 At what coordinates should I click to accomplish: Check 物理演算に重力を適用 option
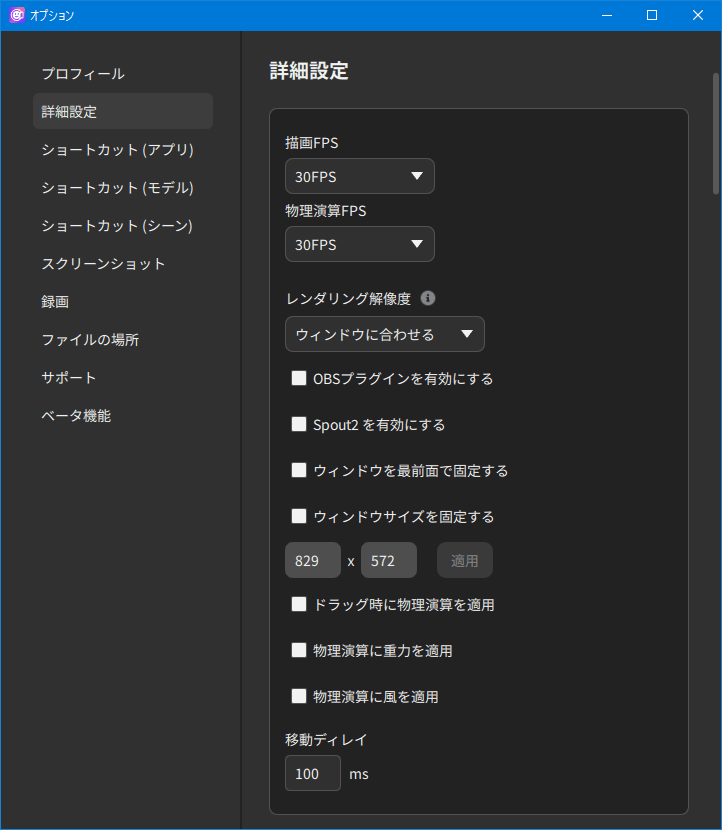pyautogui.click(x=298, y=650)
